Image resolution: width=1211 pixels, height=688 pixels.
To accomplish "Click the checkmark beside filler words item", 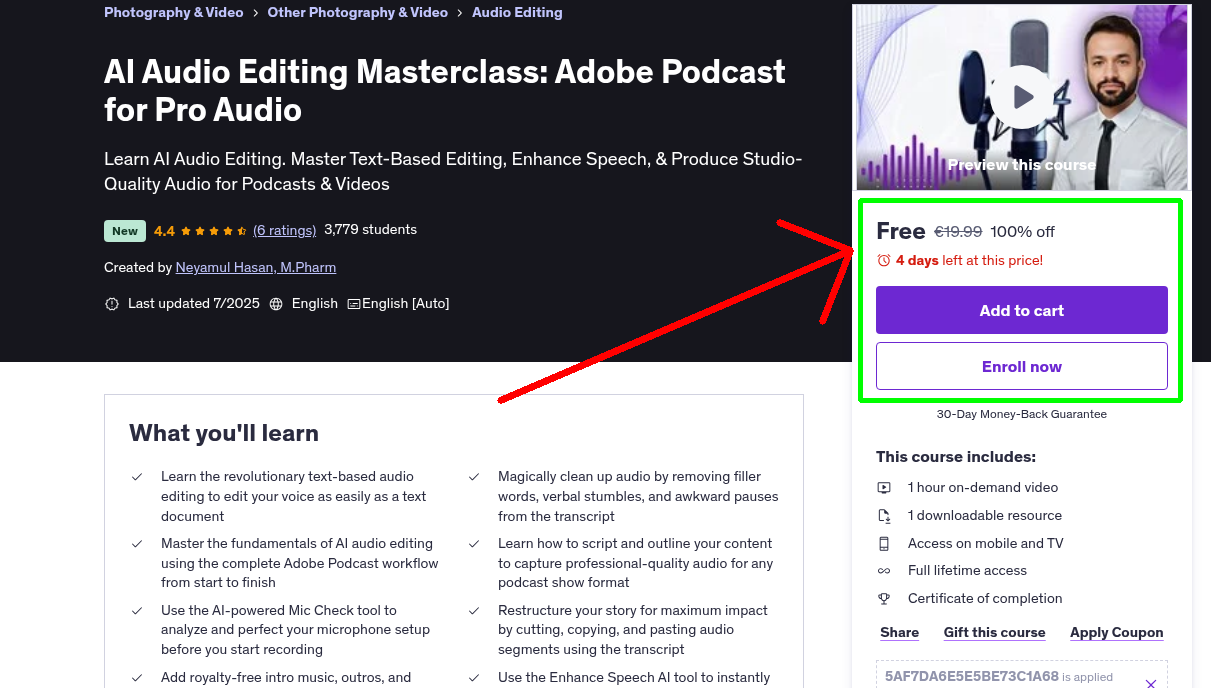I will point(474,477).
